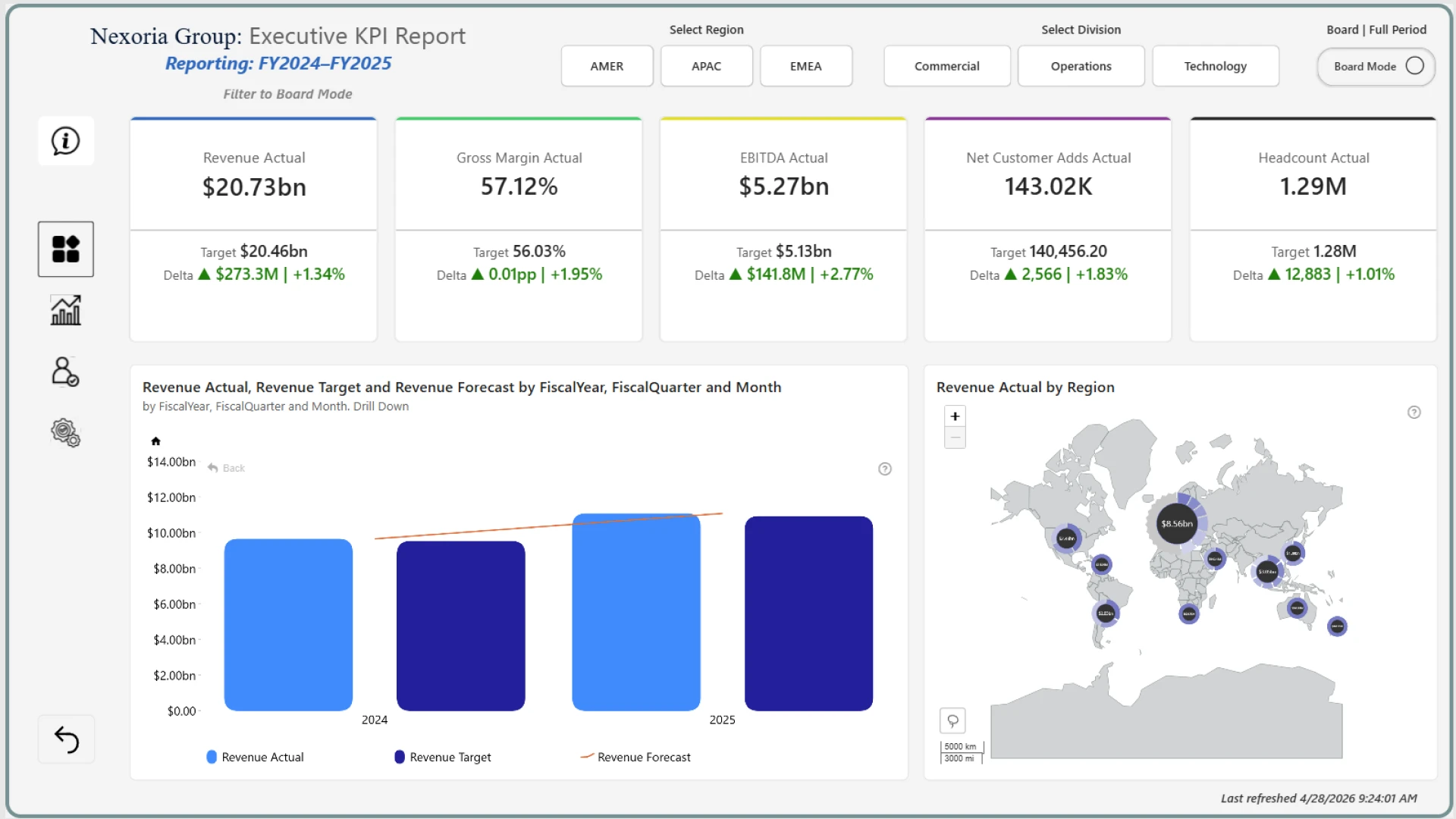
Task: Open the bar chart trends icon
Action: tap(66, 310)
